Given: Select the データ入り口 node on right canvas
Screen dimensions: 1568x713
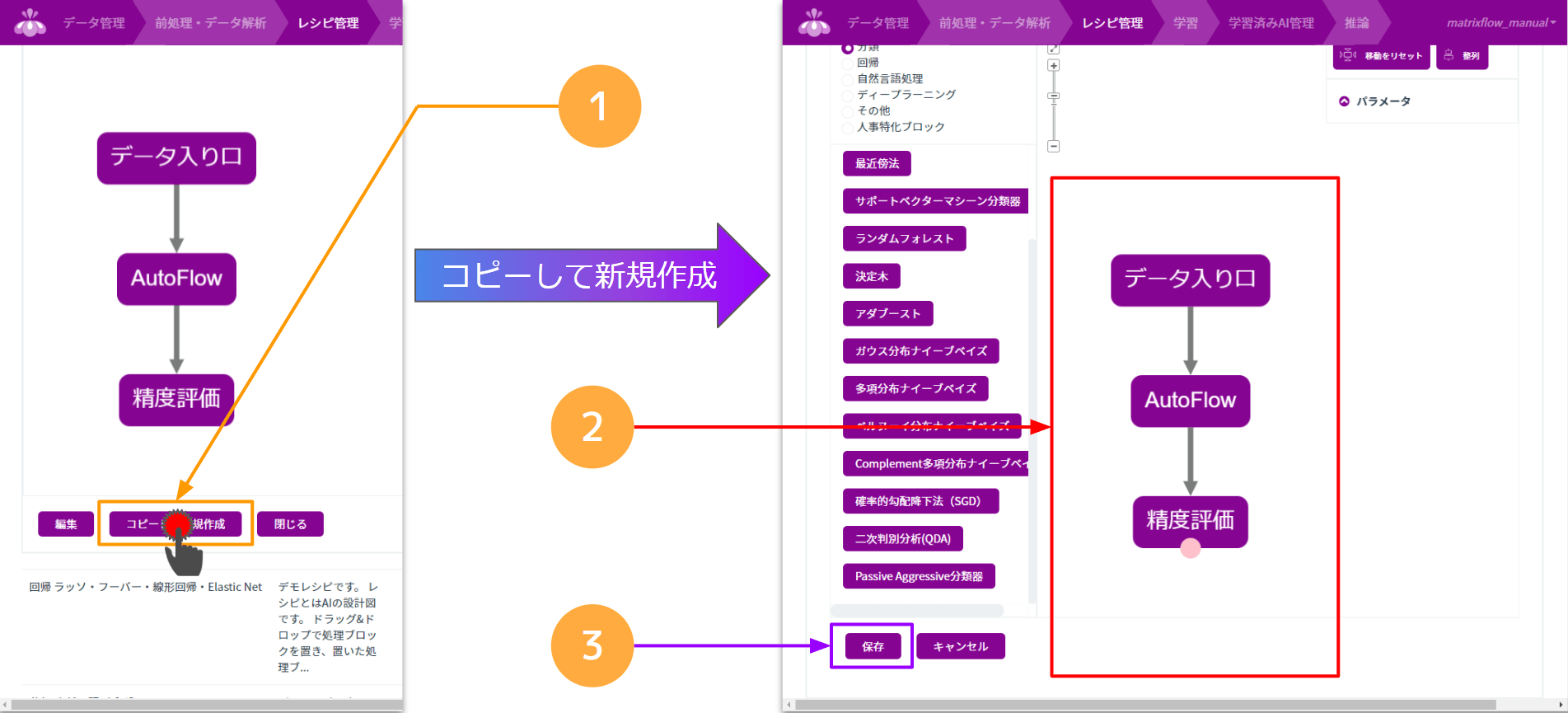Looking at the screenshot, I should pos(1191,280).
